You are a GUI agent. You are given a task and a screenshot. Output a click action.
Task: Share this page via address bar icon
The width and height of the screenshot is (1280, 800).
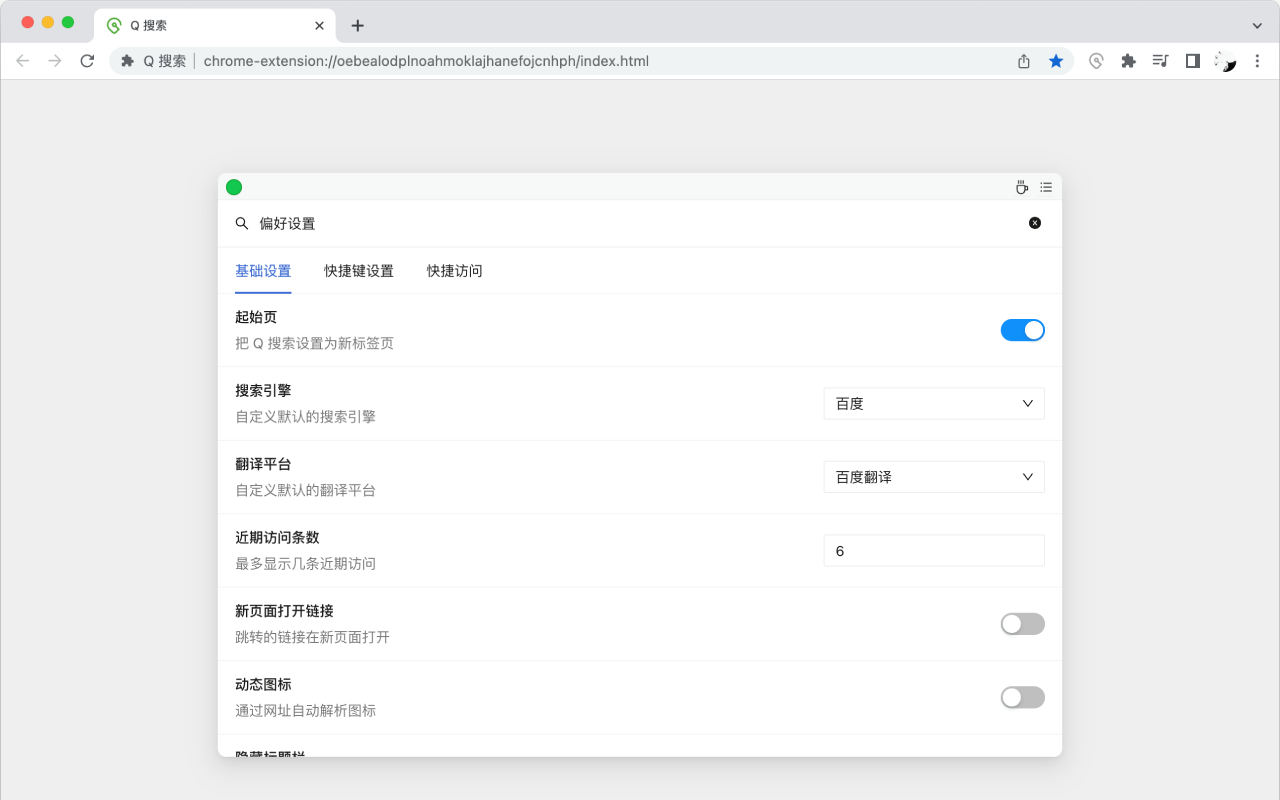point(1024,61)
